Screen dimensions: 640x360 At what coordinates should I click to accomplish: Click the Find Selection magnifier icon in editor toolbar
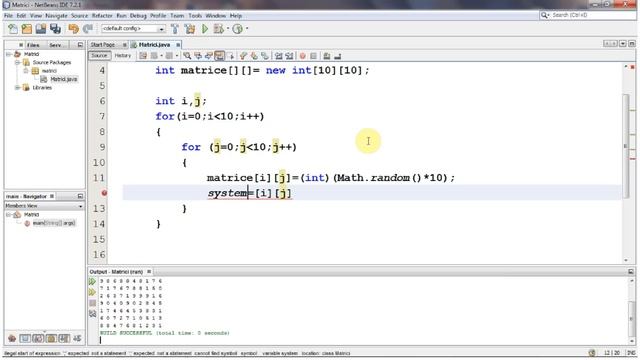click(x=187, y=56)
